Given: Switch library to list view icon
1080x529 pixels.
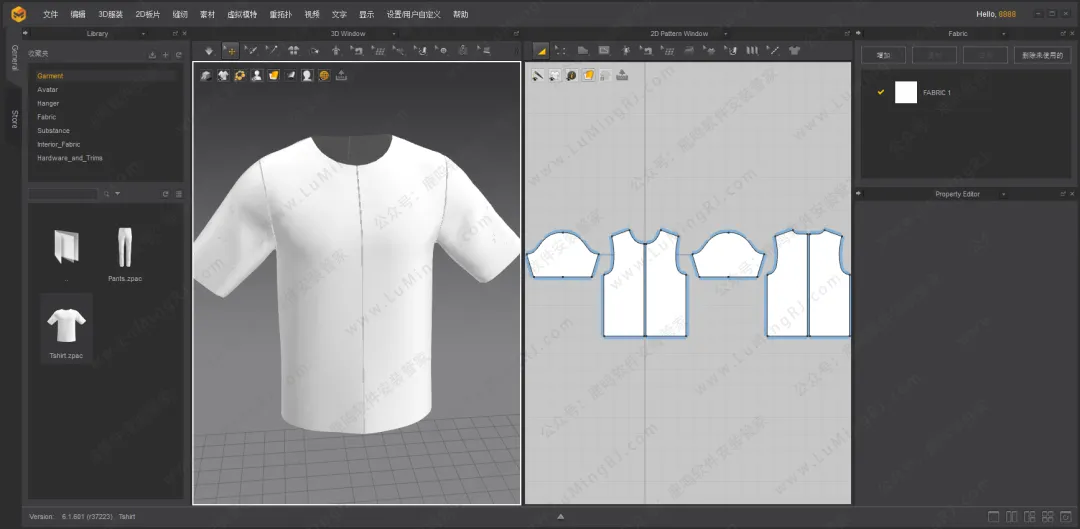Looking at the screenshot, I should pyautogui.click(x=179, y=194).
